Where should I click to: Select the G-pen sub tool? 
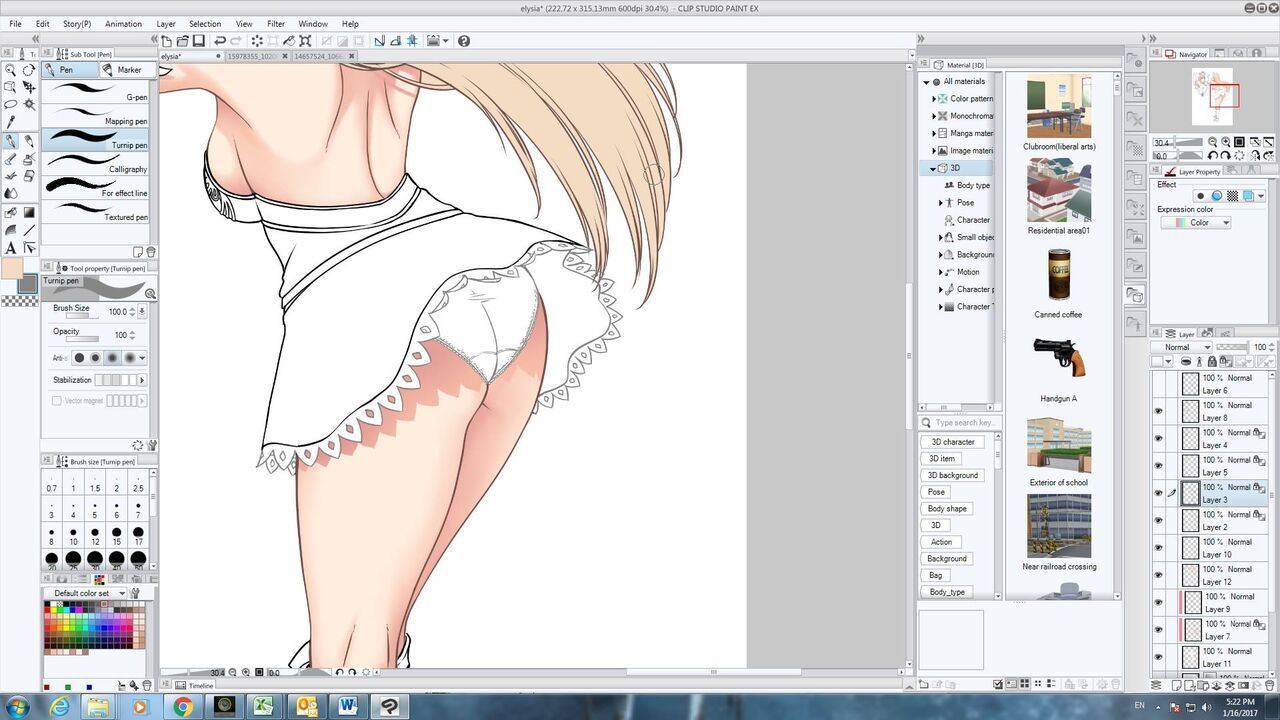pyautogui.click(x=95, y=92)
